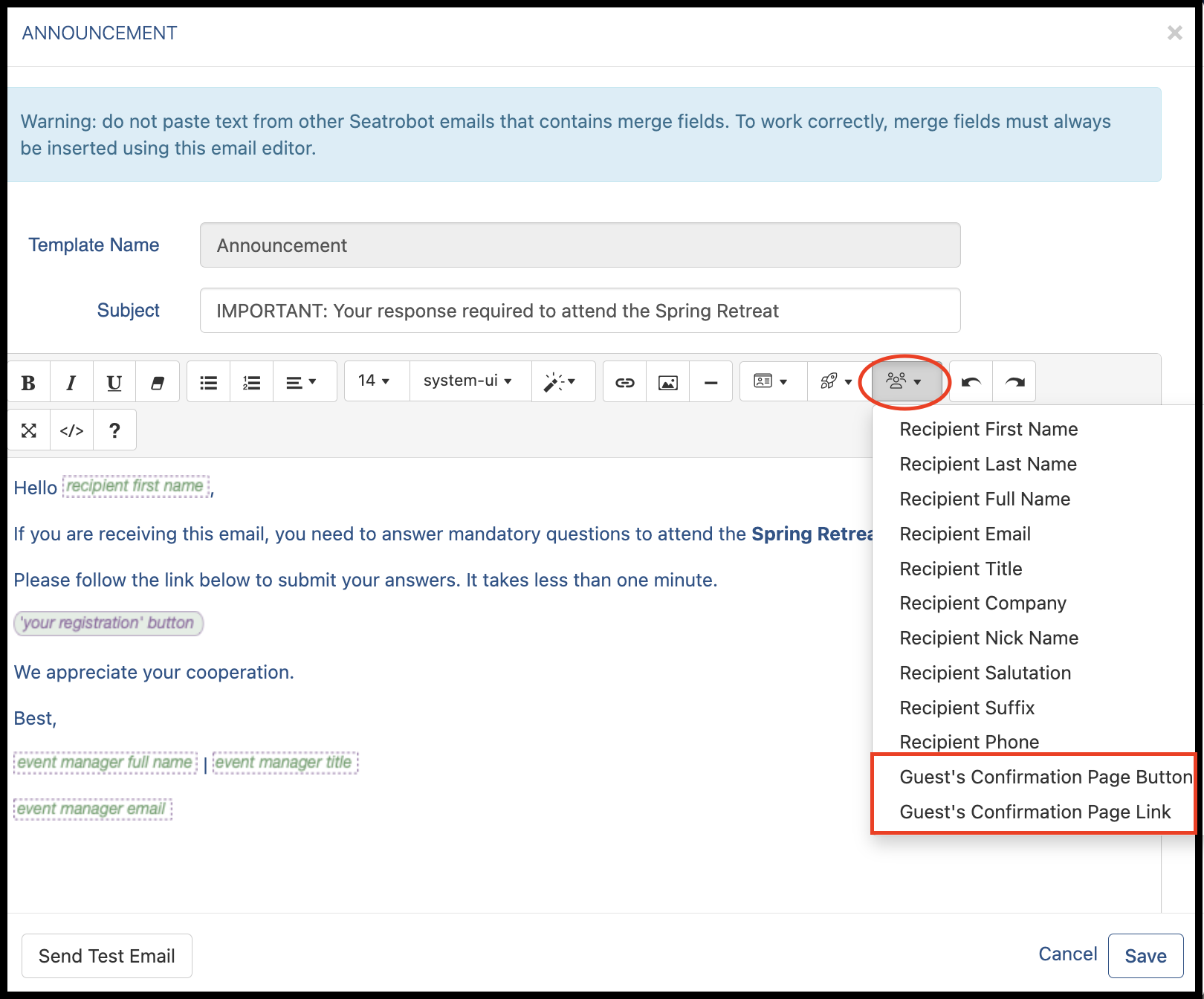
Task: Click the 'Best,' sign-off line
Action: point(35,718)
